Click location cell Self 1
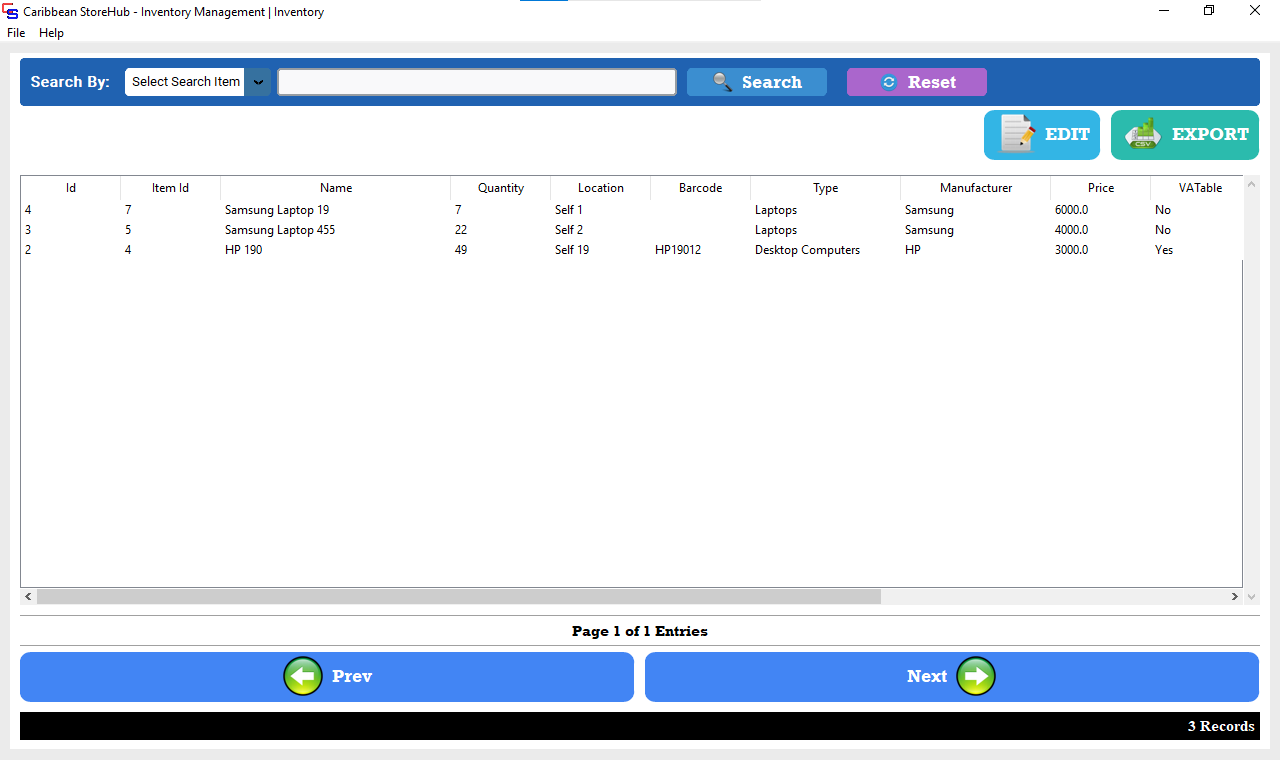The height and width of the screenshot is (760, 1280). [569, 210]
